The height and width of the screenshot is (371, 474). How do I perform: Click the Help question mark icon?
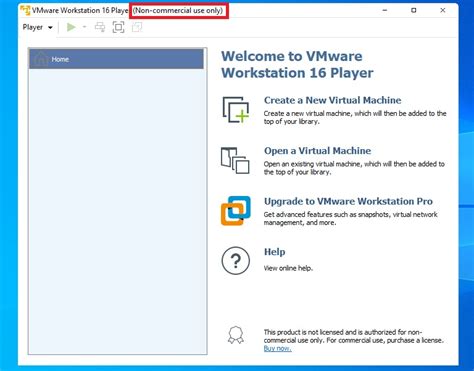pos(236,261)
